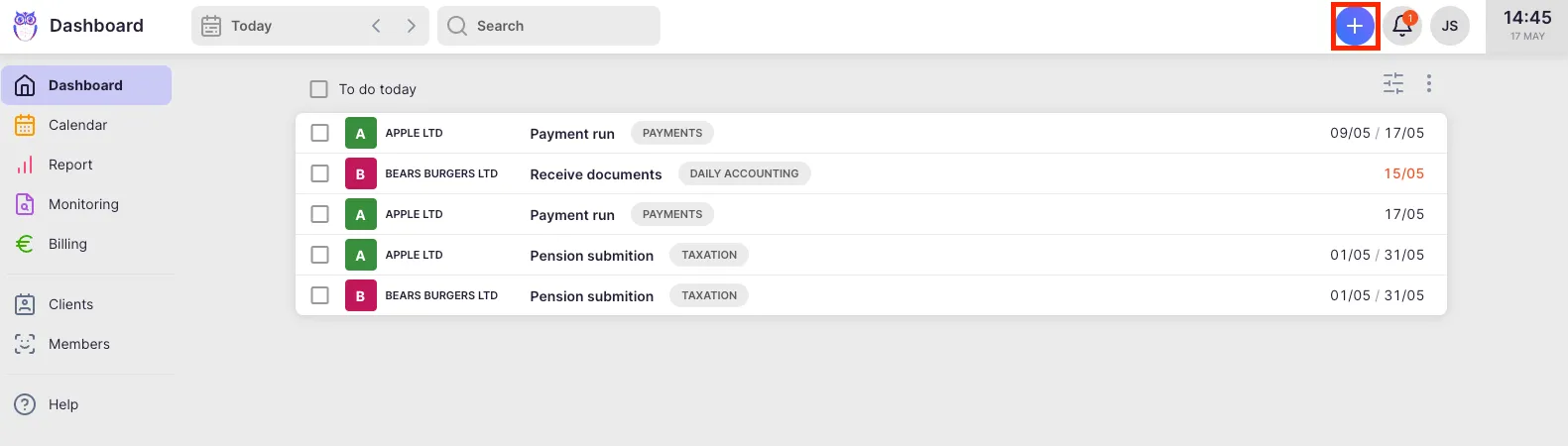Open the Clients menu item

86,304
